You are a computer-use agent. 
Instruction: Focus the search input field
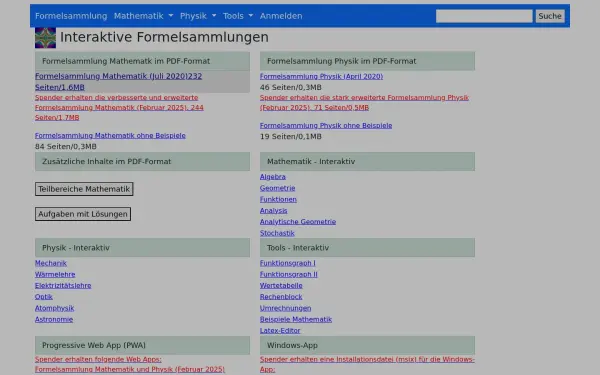(x=484, y=16)
